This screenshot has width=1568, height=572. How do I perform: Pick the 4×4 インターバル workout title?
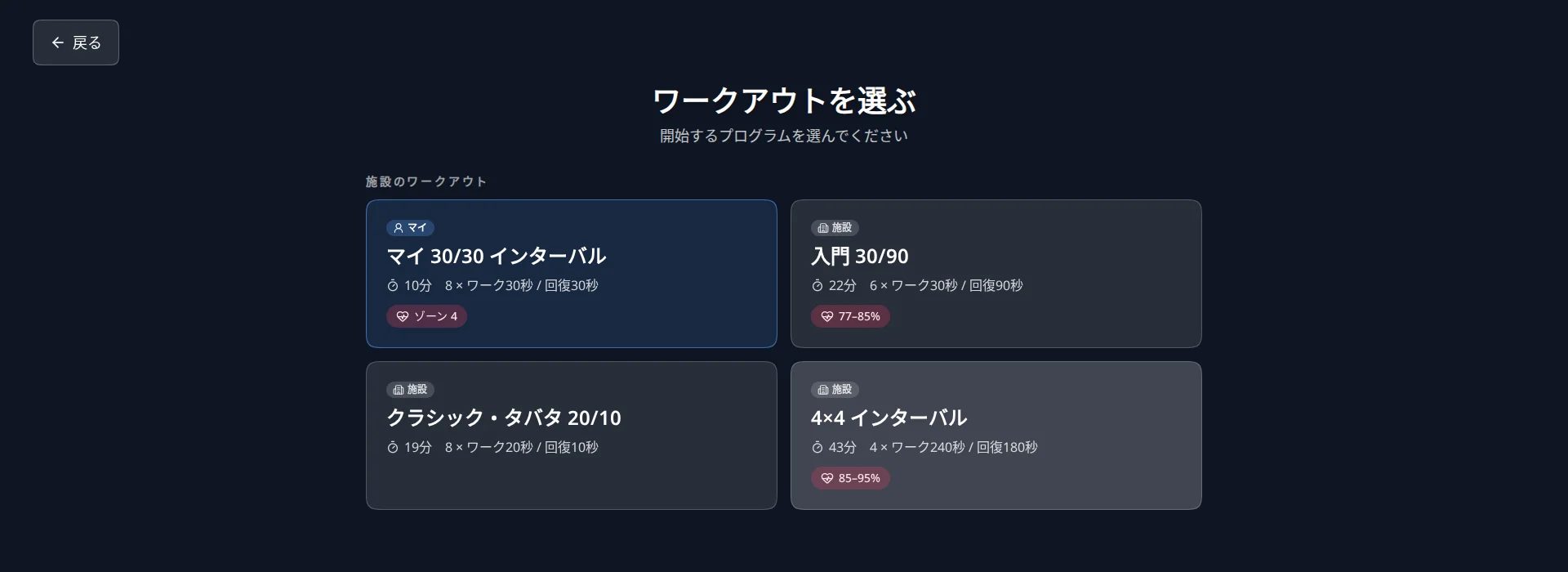pos(889,418)
